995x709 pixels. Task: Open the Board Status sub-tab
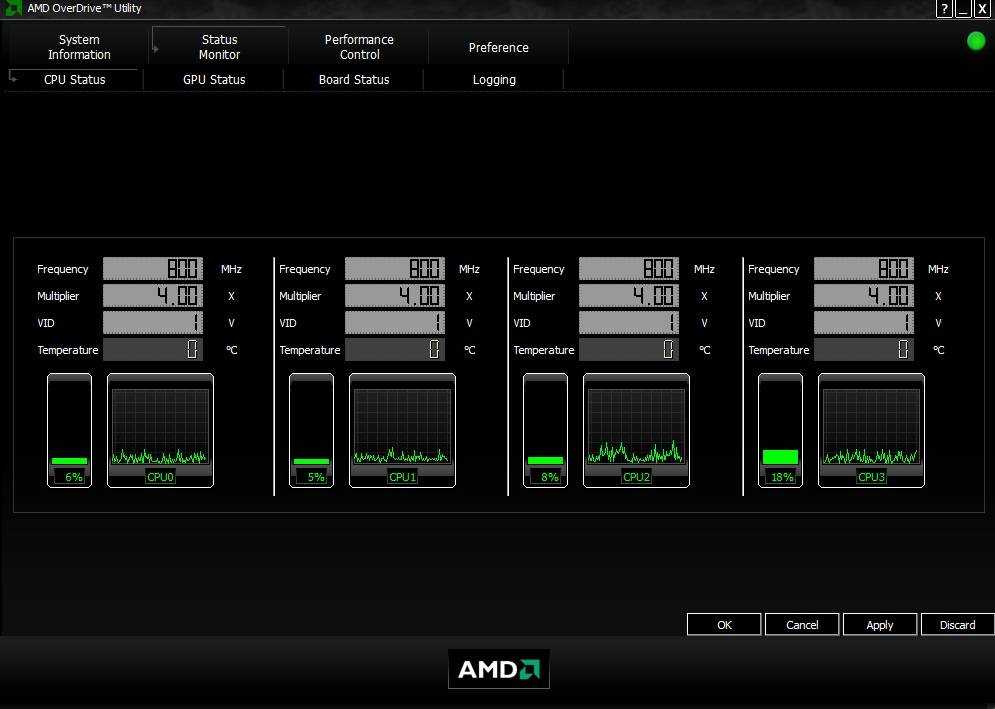click(x=354, y=80)
